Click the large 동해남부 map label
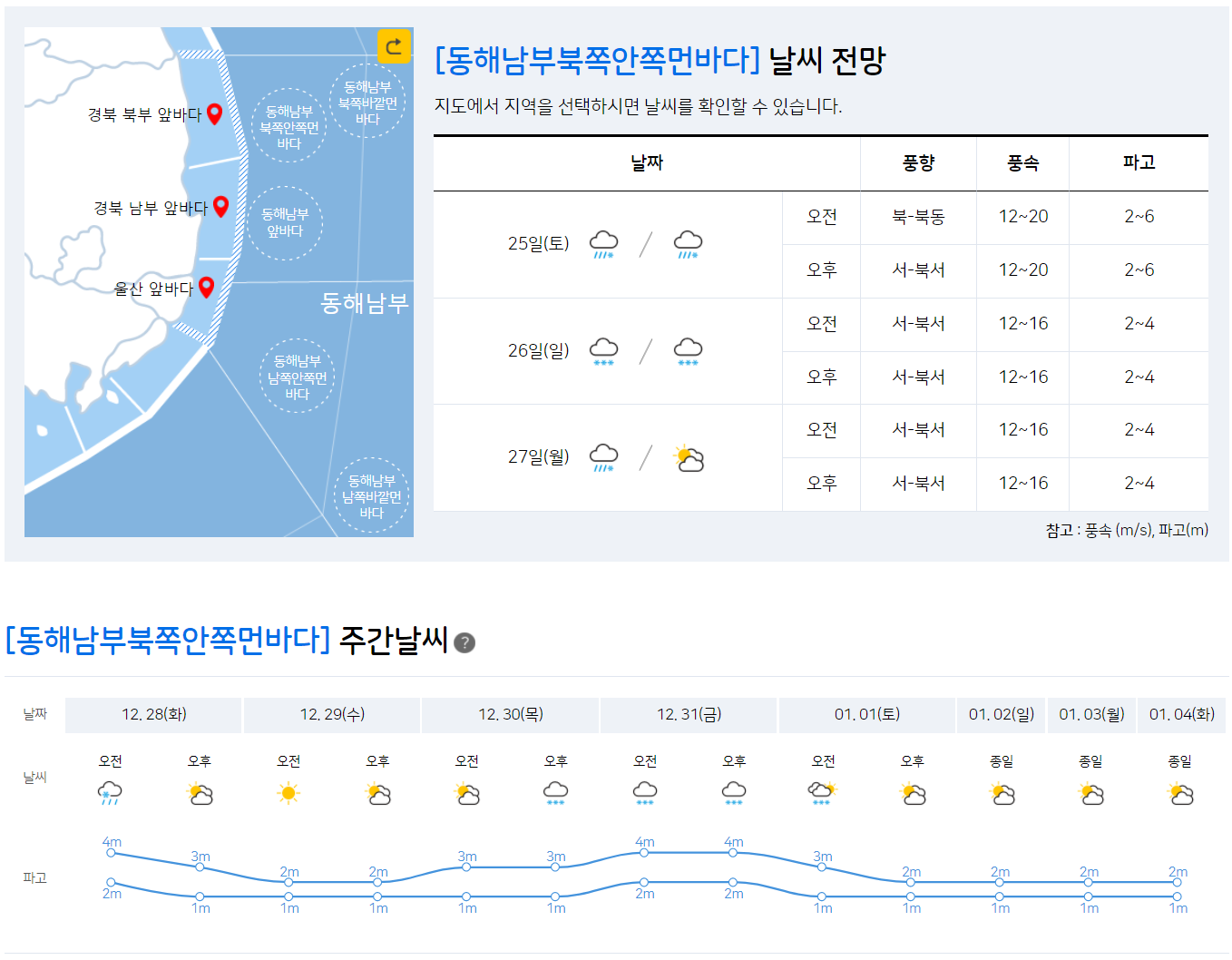This screenshot has width=1232, height=960. click(365, 303)
